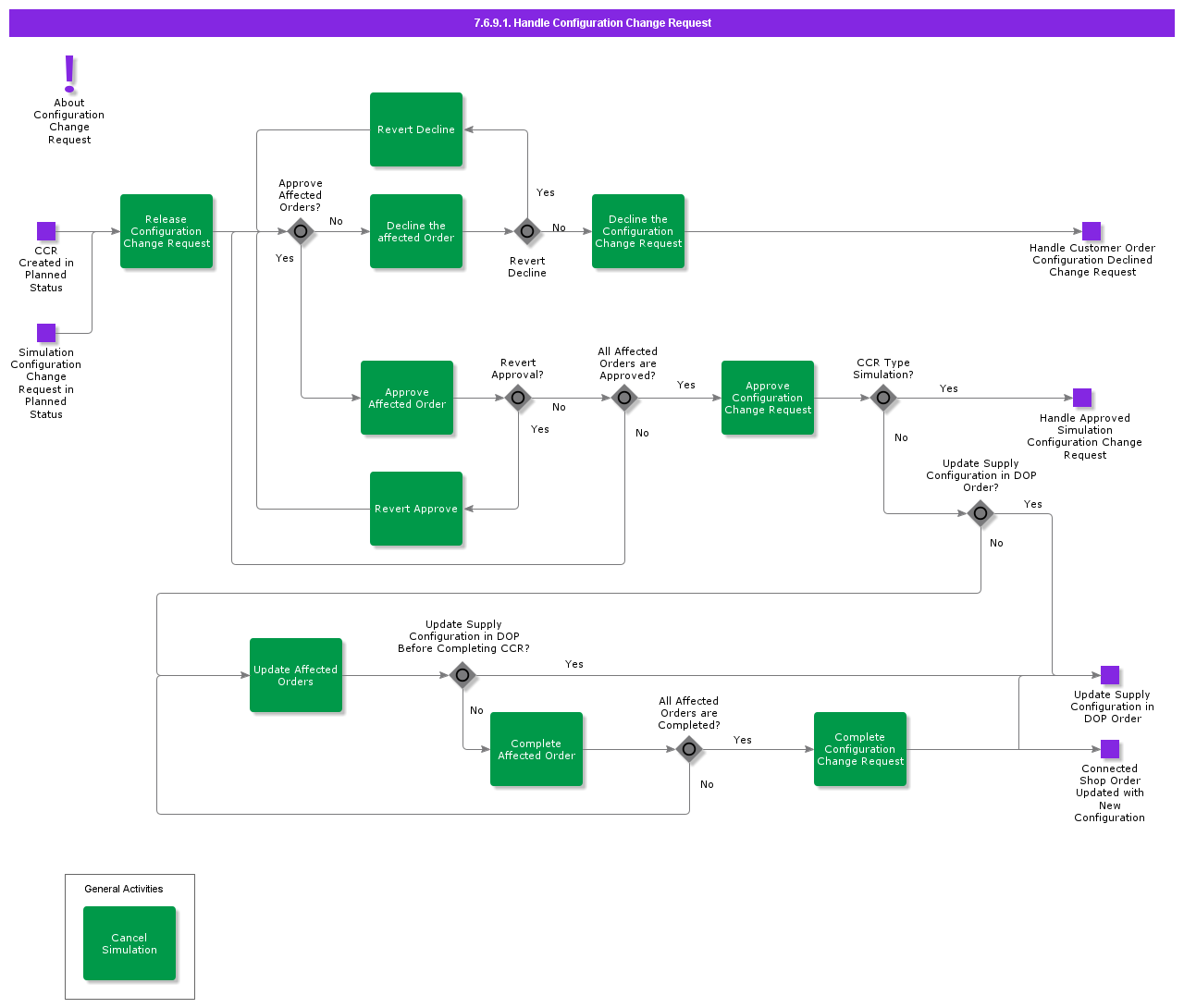
Task: Select the Revert Approve activity box
Action: pyautogui.click(x=416, y=509)
